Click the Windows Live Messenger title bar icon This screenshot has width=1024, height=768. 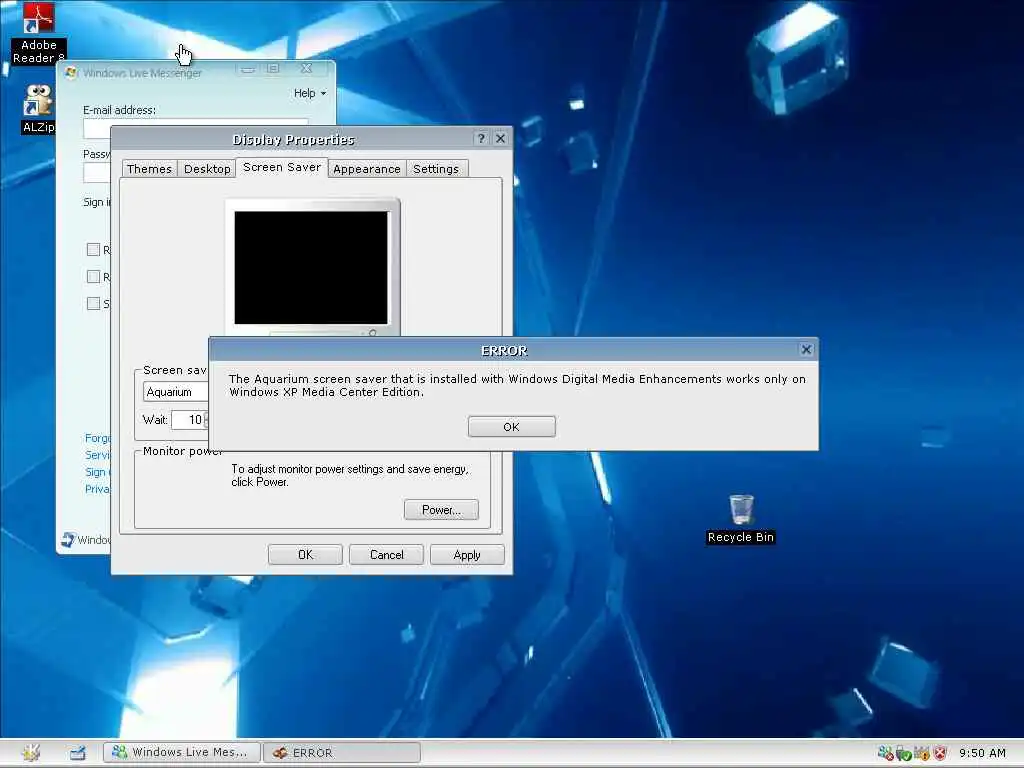[71, 72]
